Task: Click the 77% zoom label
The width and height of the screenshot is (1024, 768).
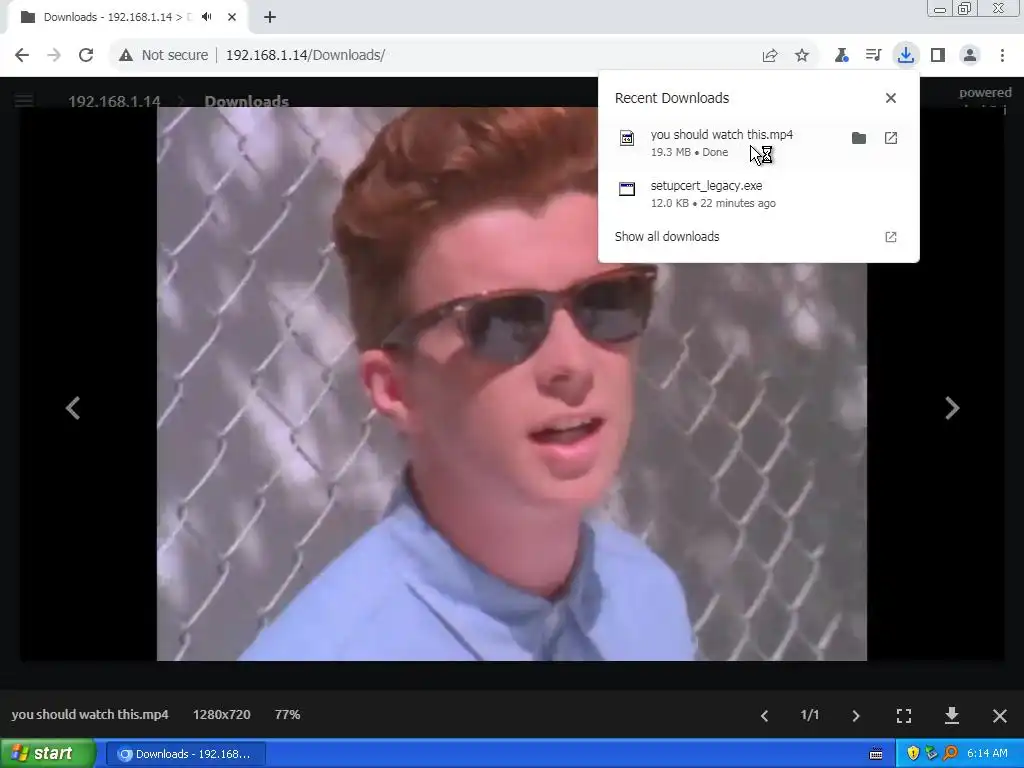Action: [x=287, y=714]
